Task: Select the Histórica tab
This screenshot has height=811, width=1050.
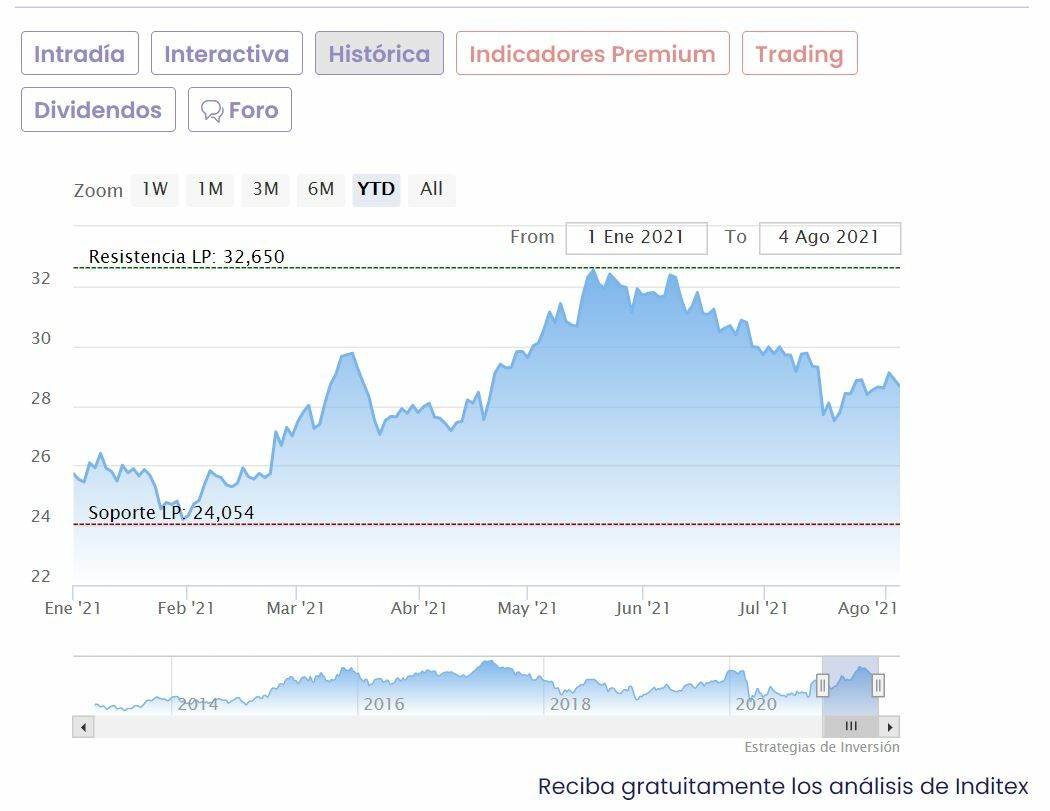Action: (x=379, y=54)
